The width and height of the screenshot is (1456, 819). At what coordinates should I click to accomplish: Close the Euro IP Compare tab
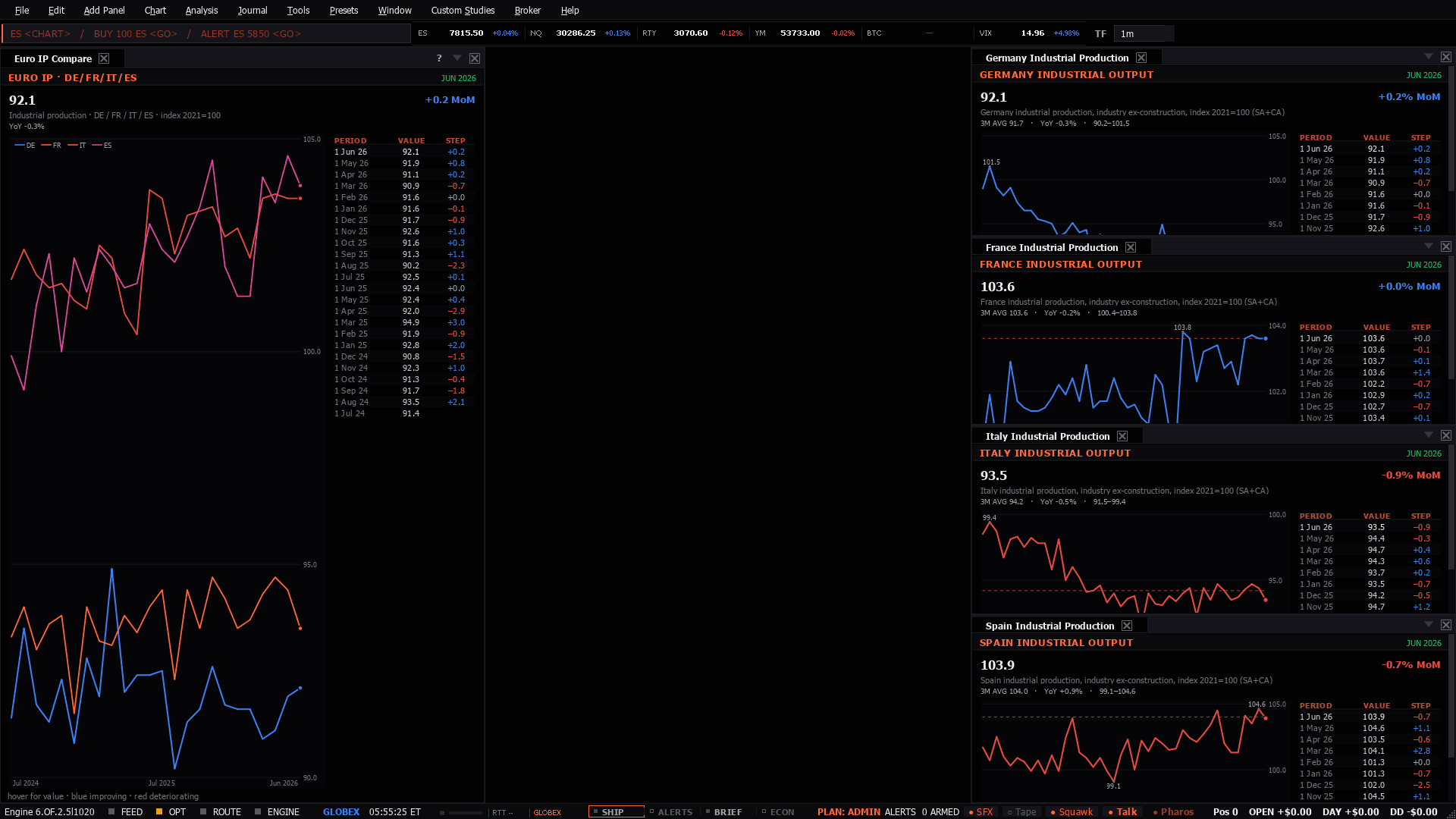point(104,58)
